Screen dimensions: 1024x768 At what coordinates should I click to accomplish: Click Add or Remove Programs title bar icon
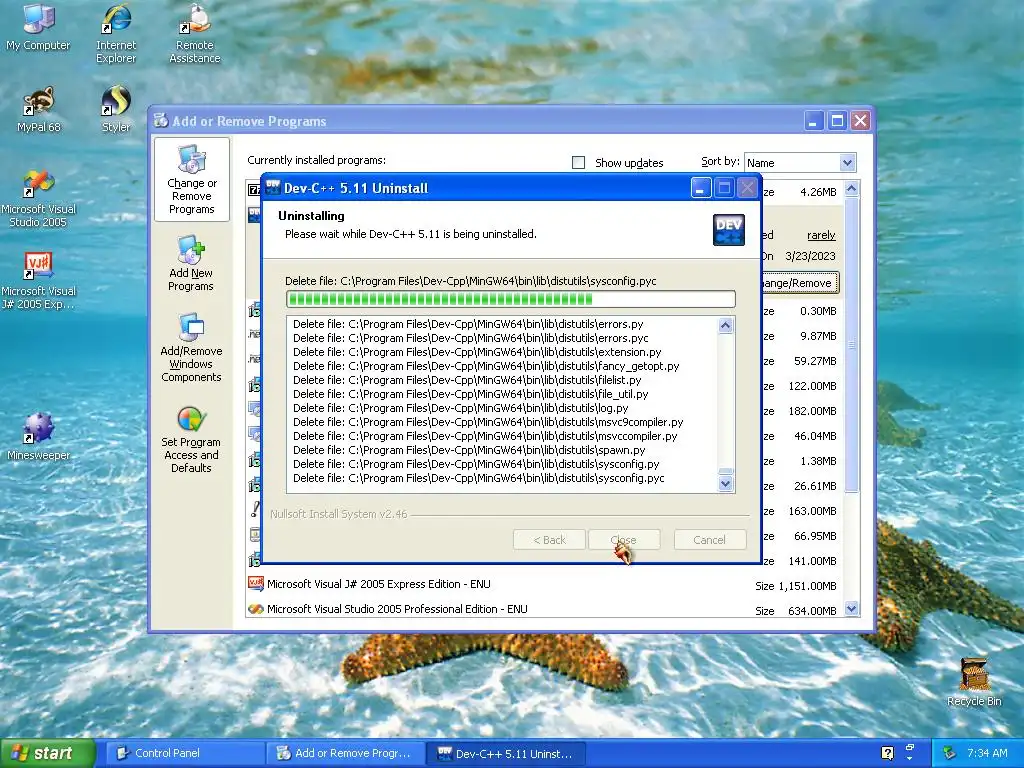[x=161, y=120]
